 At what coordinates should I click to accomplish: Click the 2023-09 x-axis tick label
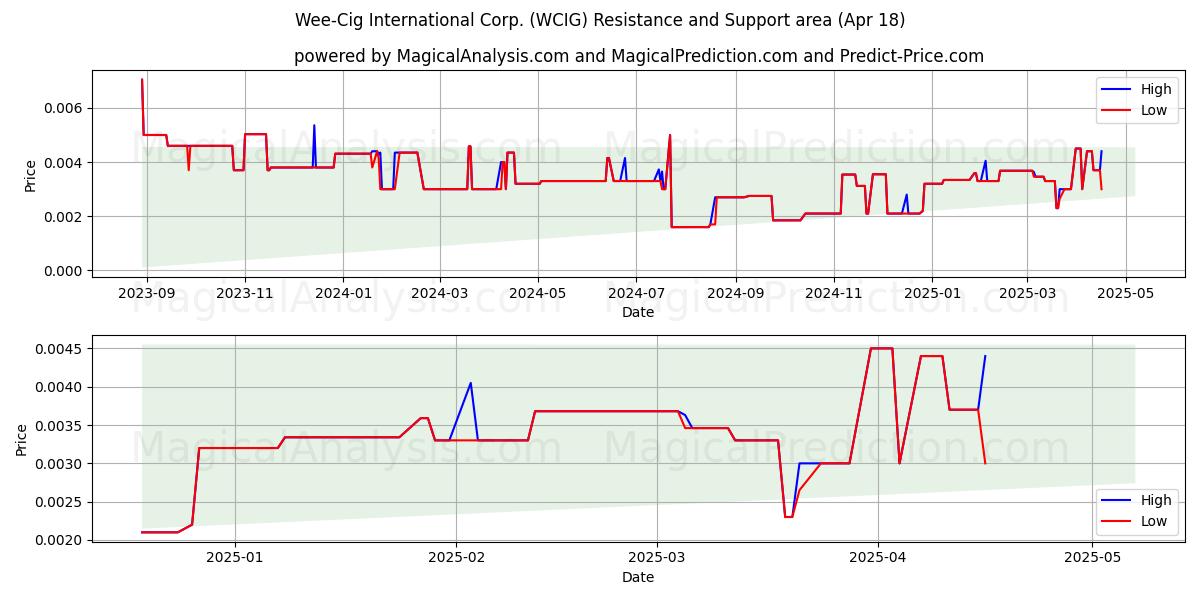coord(147,293)
